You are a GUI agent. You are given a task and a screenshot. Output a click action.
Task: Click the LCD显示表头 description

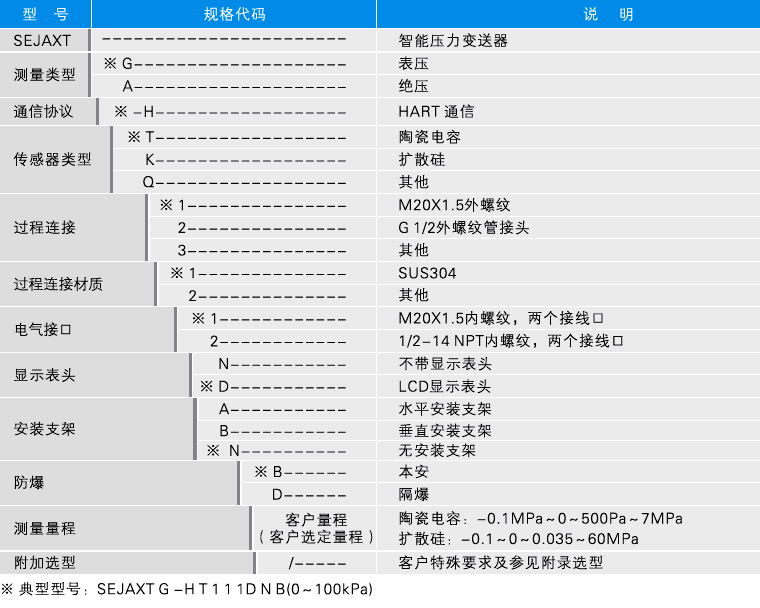pos(445,386)
